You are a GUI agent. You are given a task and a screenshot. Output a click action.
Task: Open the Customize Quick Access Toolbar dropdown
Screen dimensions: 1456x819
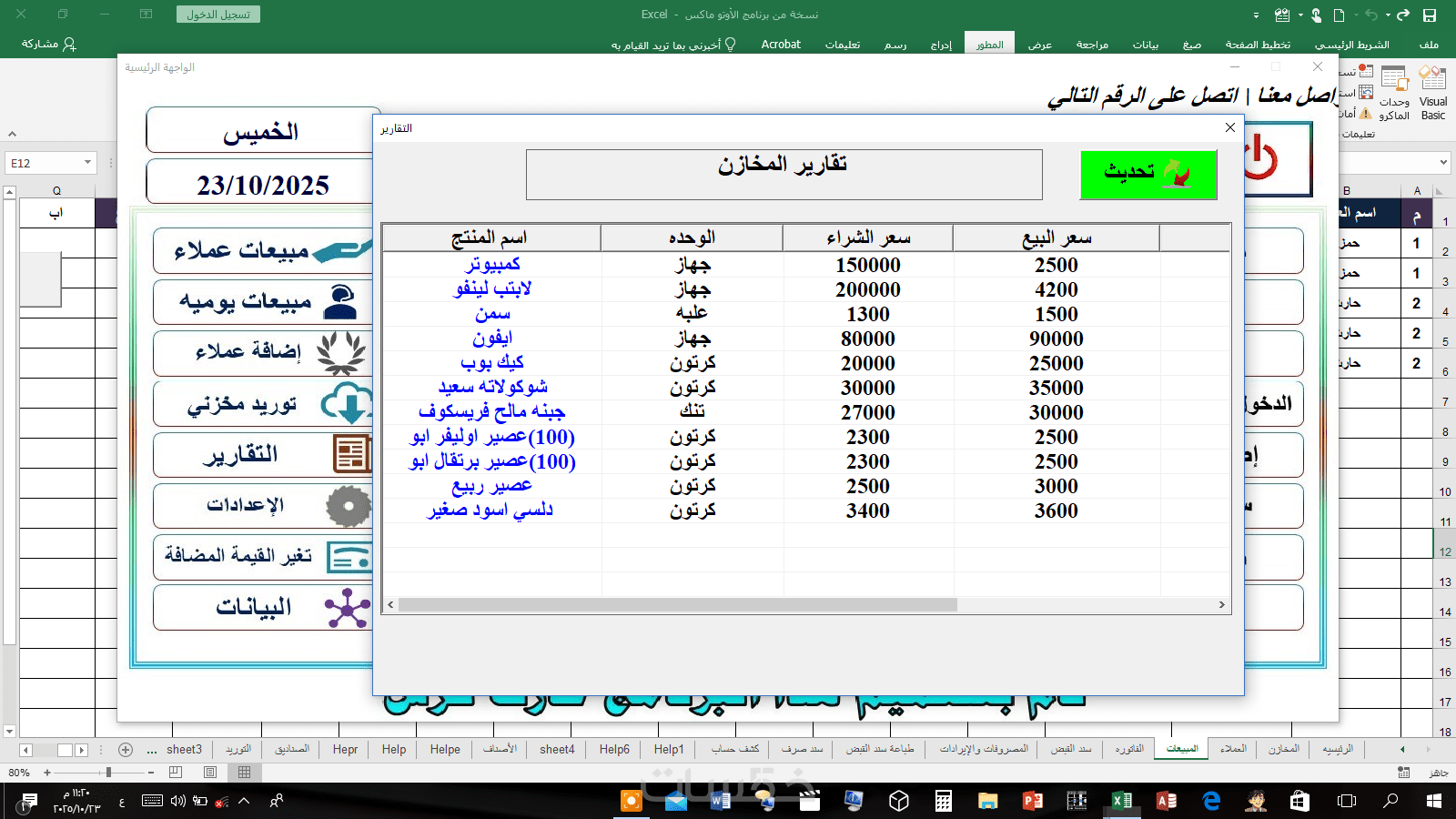click(x=1256, y=15)
